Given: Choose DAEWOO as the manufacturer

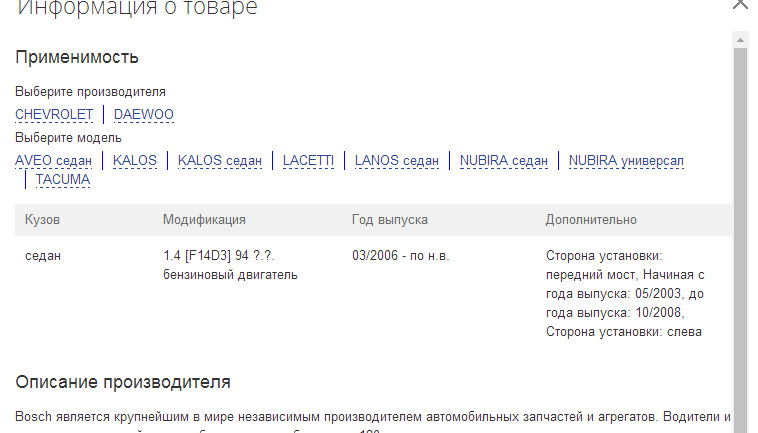Looking at the screenshot, I should 144,115.
